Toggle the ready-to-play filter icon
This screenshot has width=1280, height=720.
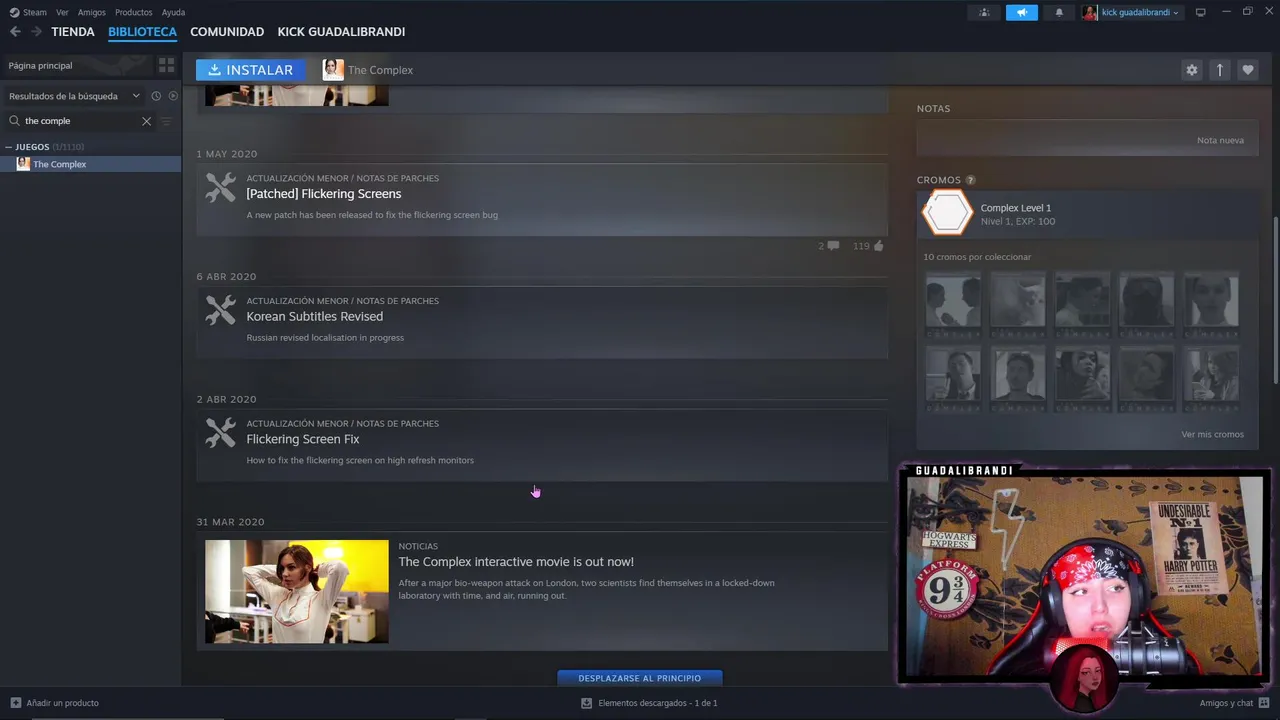pos(173,96)
